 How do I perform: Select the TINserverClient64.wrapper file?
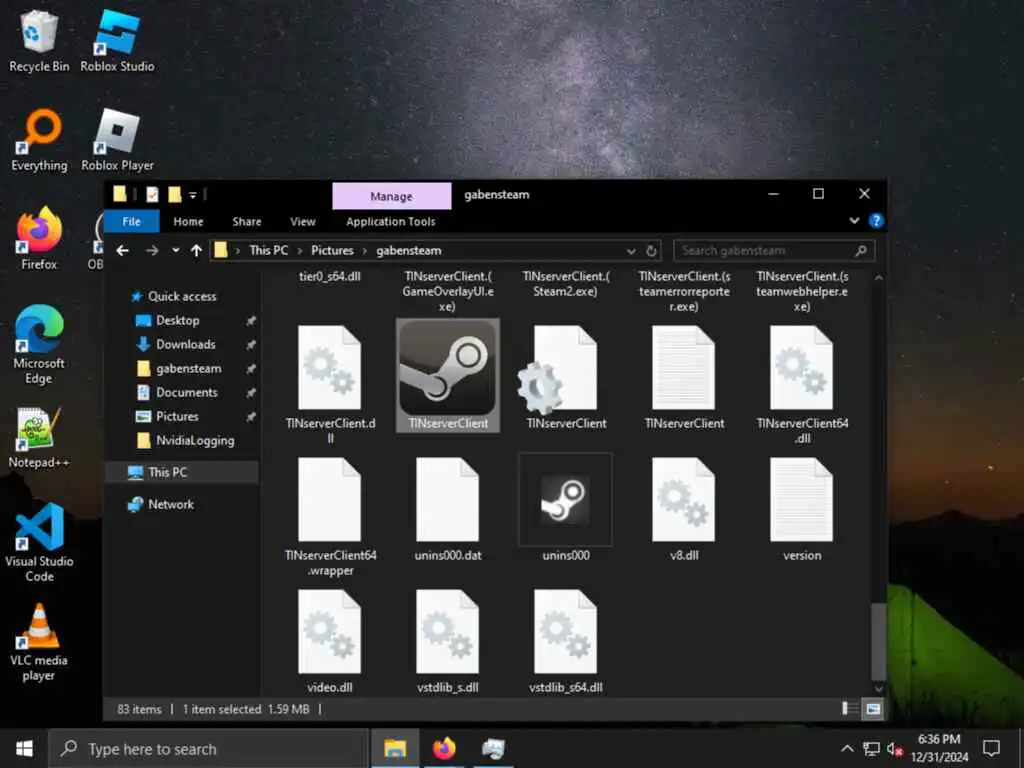pyautogui.click(x=330, y=516)
